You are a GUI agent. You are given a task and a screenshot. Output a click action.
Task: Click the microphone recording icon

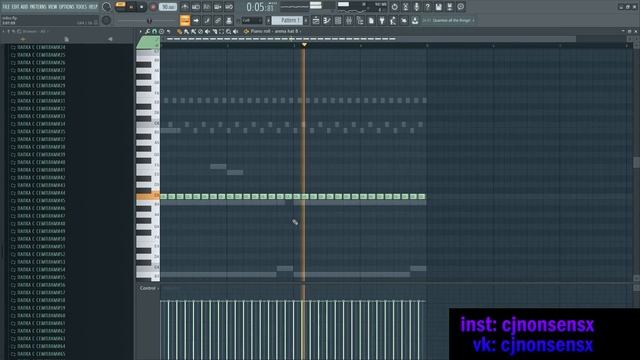click(x=416, y=7)
